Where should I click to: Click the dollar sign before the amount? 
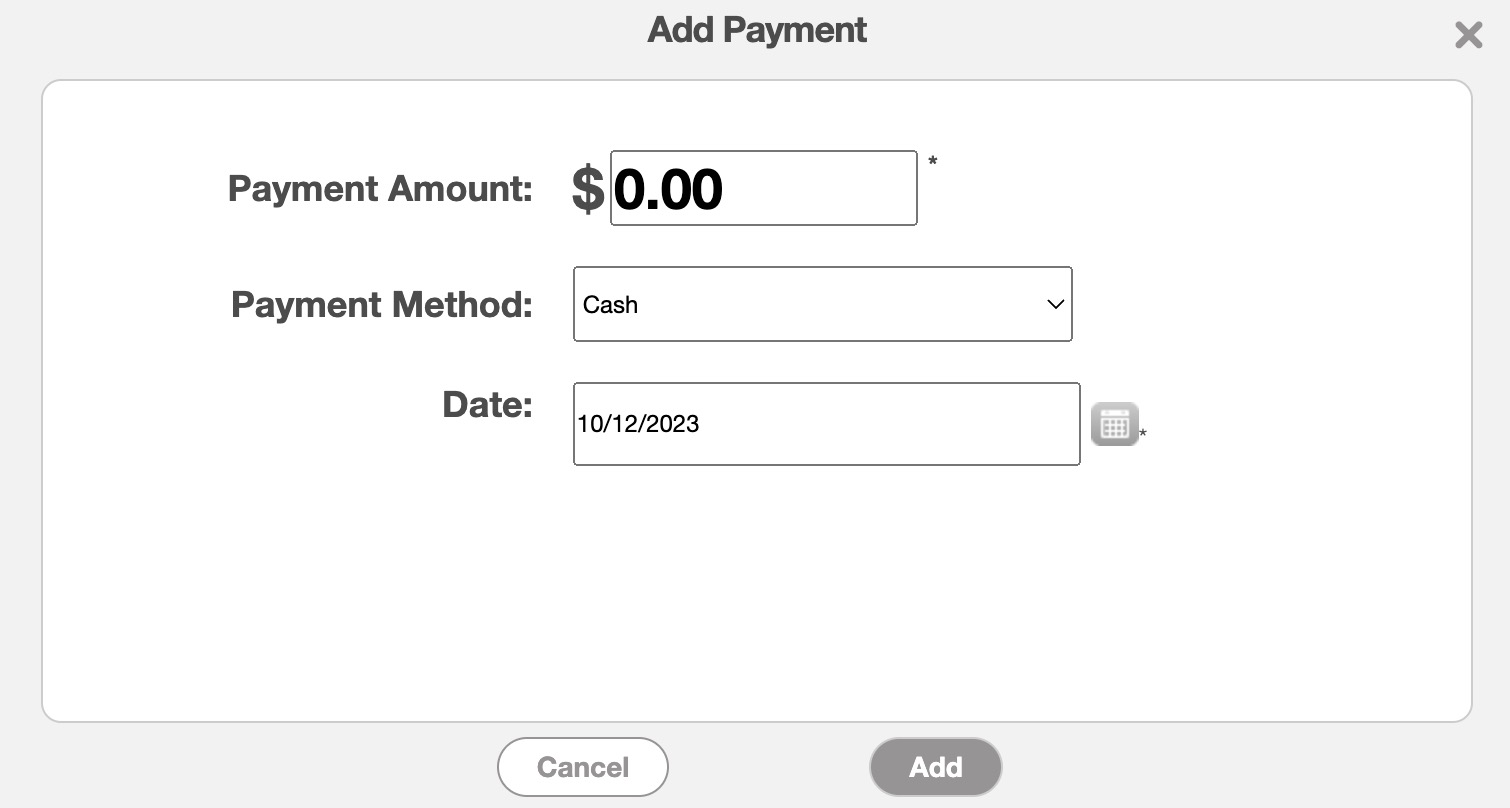click(x=588, y=189)
